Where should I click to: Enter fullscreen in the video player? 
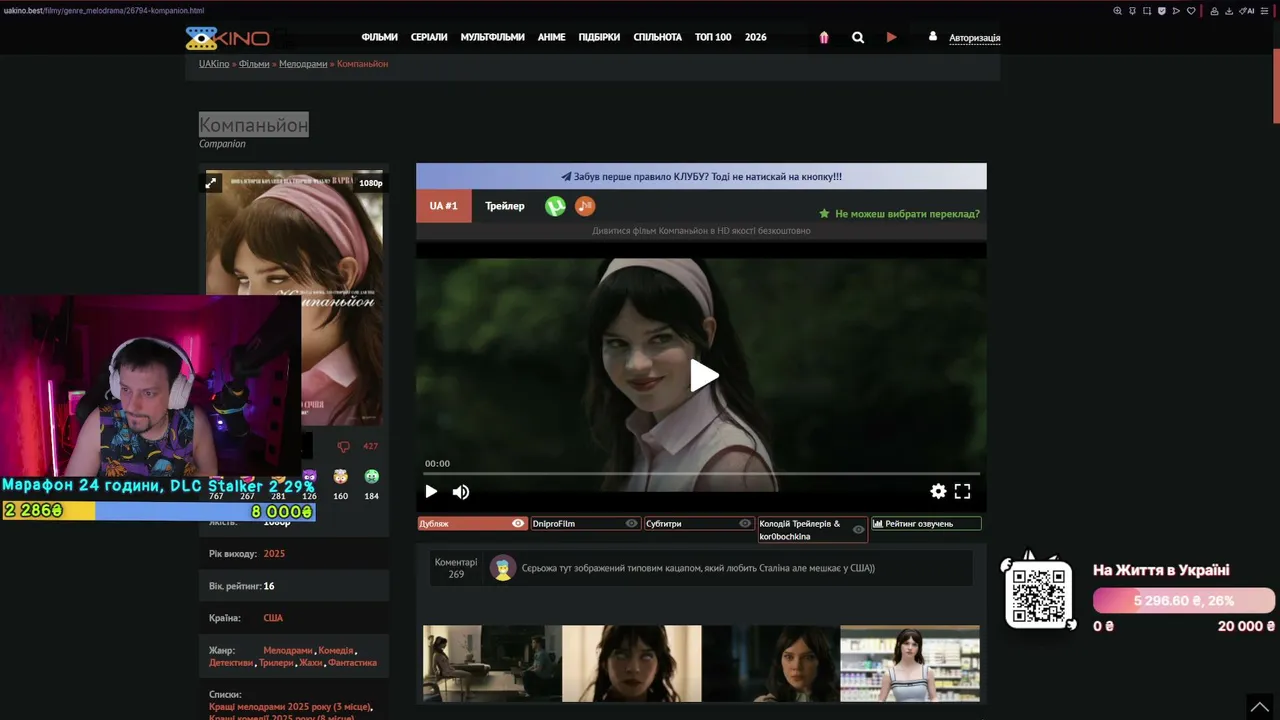(x=962, y=491)
